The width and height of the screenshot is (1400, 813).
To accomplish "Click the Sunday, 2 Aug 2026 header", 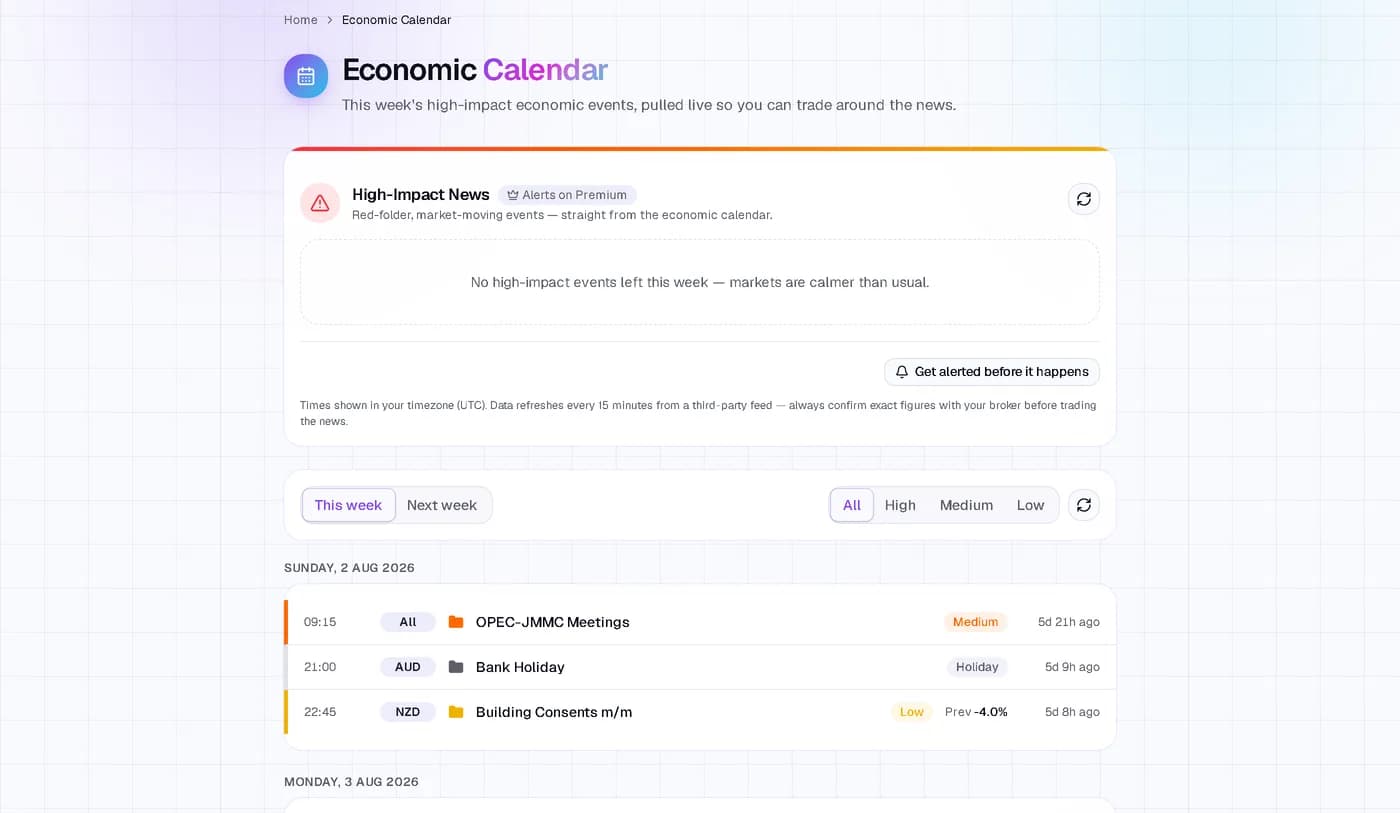I will [x=349, y=568].
